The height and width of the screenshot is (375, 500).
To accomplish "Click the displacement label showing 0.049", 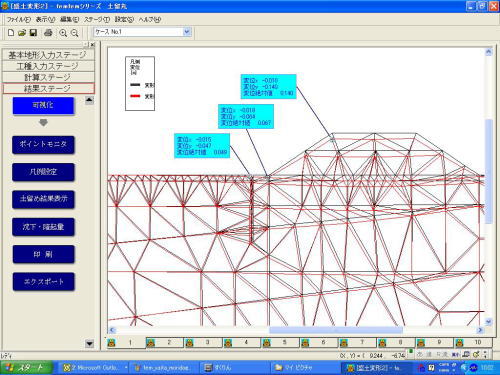I will (202, 146).
